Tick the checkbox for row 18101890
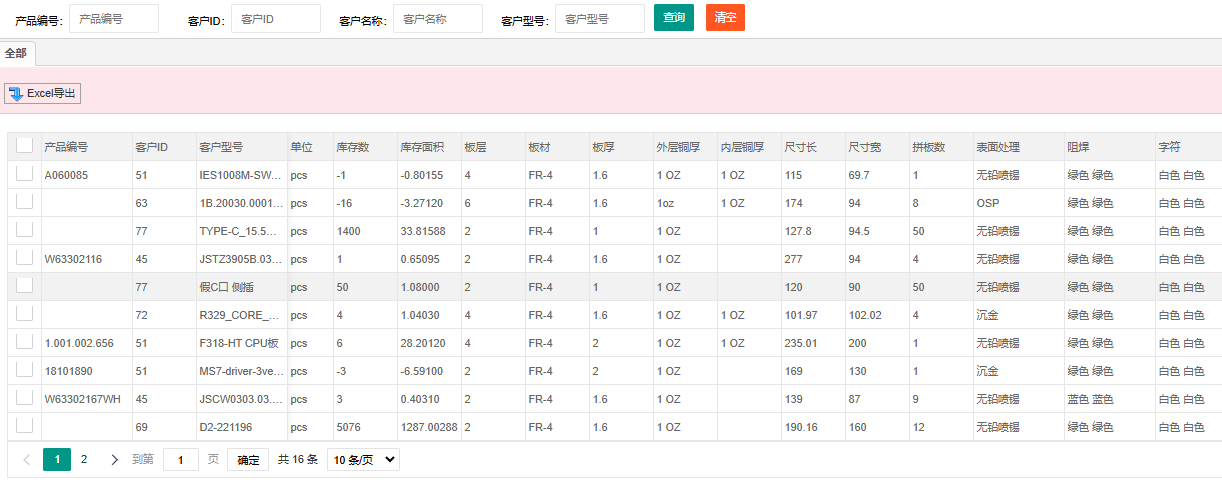Image resolution: width=1222 pixels, height=482 pixels. 25,370
